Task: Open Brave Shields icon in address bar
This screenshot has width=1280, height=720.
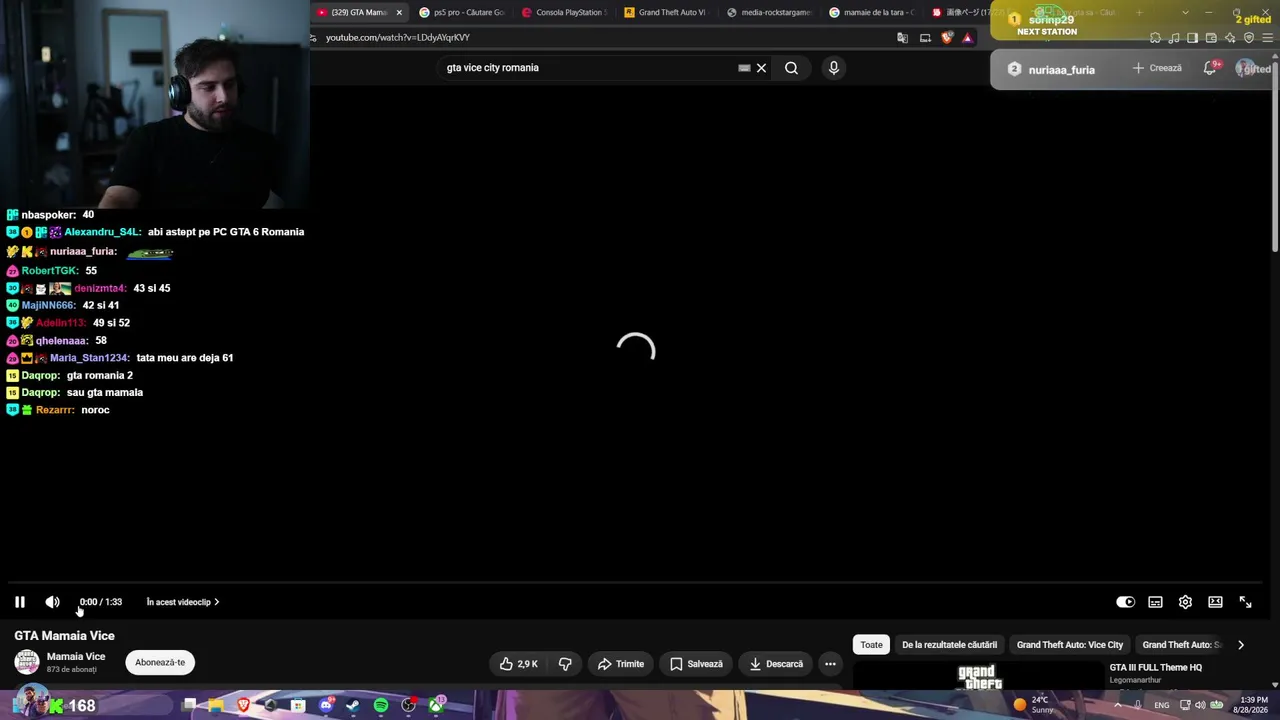Action: (947, 38)
